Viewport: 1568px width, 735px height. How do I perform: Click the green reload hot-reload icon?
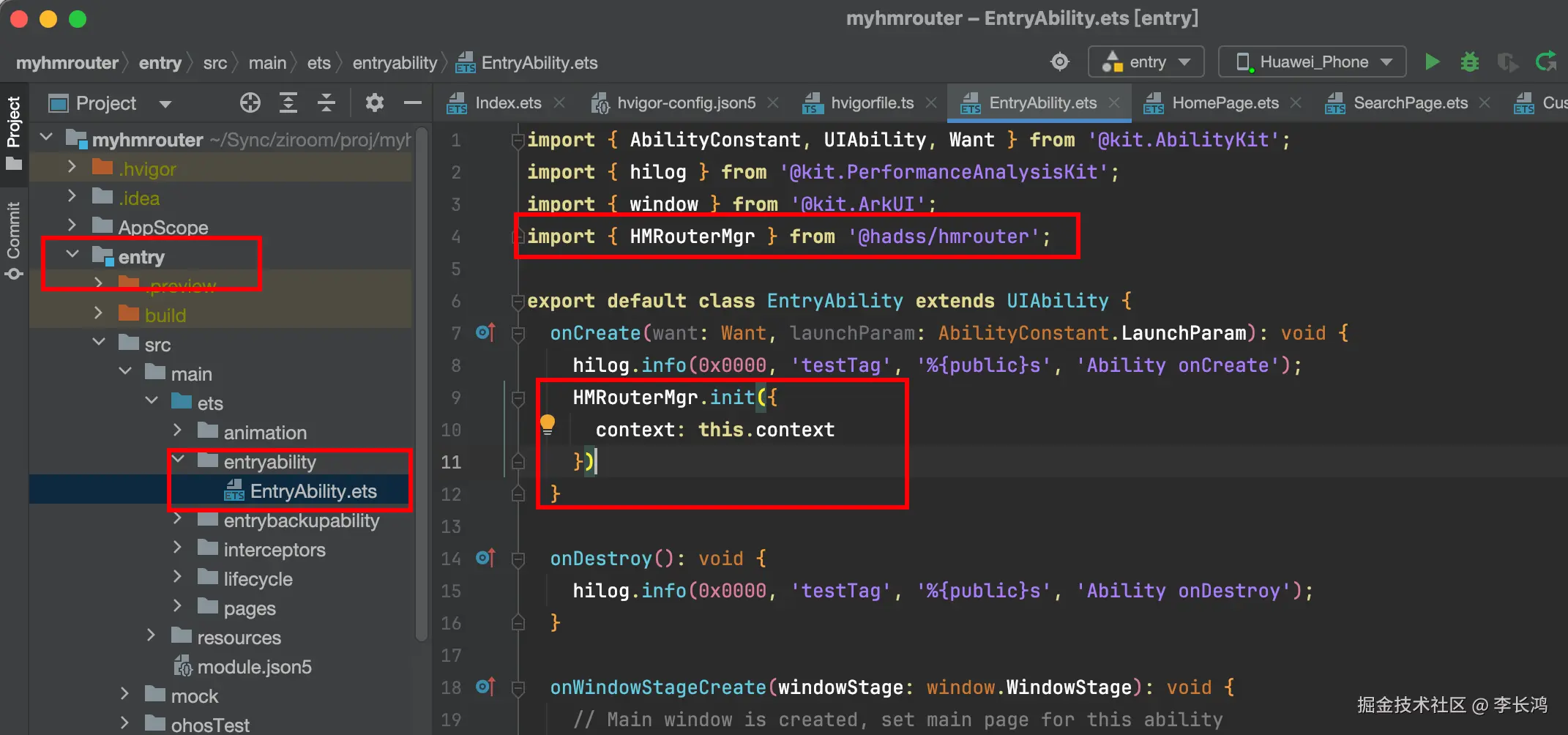click(x=1546, y=62)
